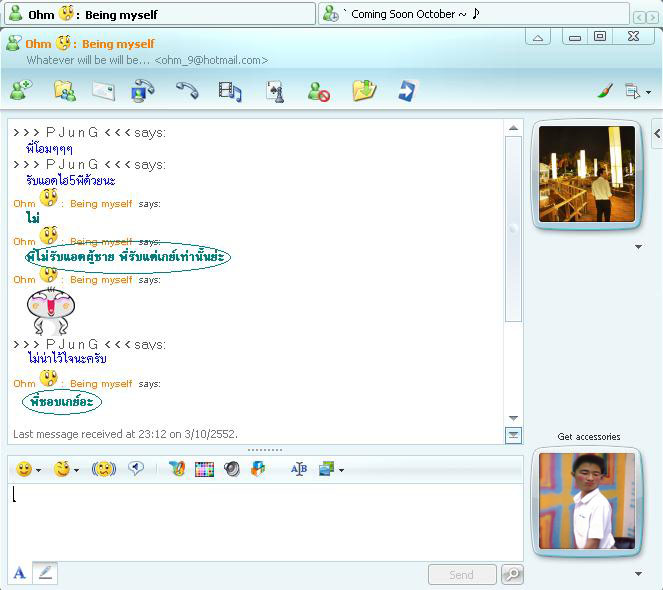The width and height of the screenshot is (663, 590).
Task: Switch to text typing mode button
Action: point(19,573)
